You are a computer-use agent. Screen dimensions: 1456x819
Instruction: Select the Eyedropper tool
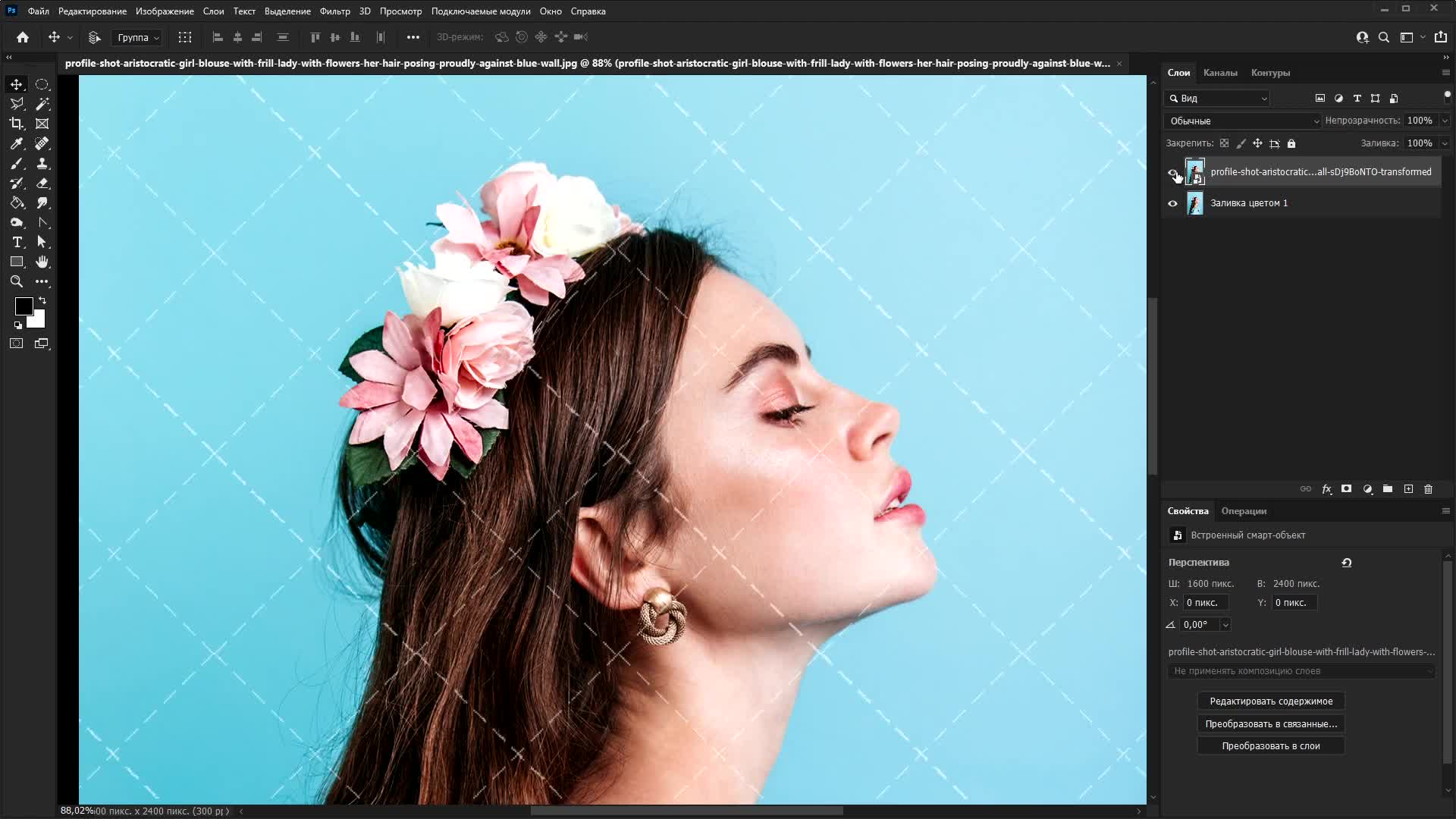[x=17, y=143]
